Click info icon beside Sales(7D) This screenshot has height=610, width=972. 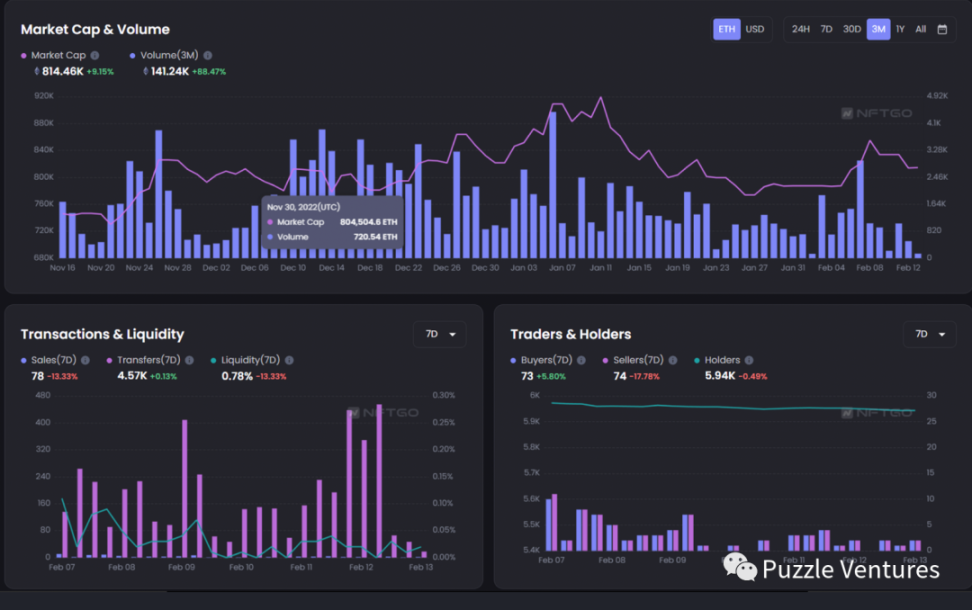point(85,360)
